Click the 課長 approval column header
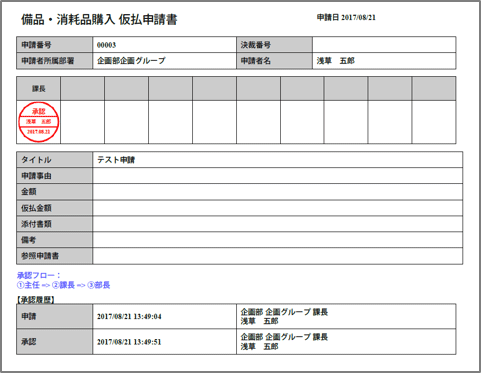The width and height of the screenshot is (482, 374). tap(39, 89)
